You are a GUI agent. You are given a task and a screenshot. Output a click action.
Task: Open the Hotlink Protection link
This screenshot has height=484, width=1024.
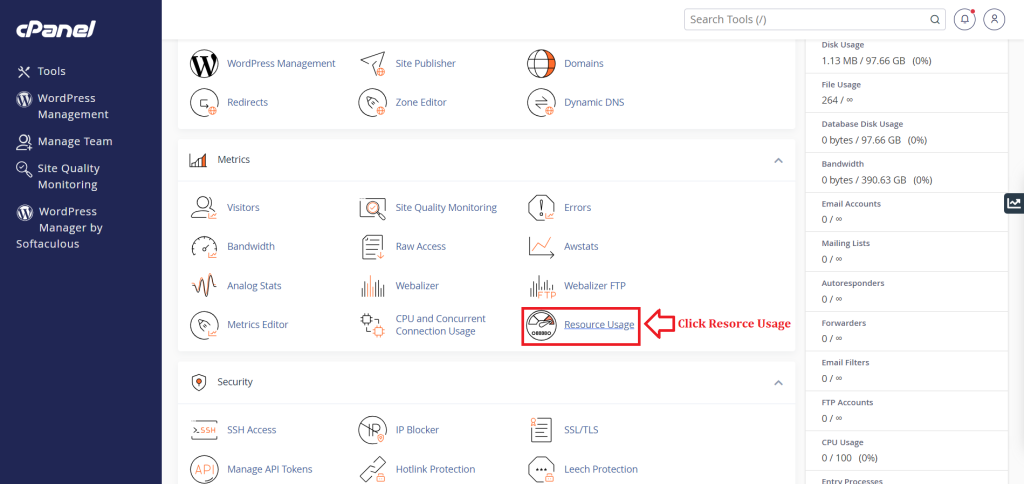click(x=436, y=469)
